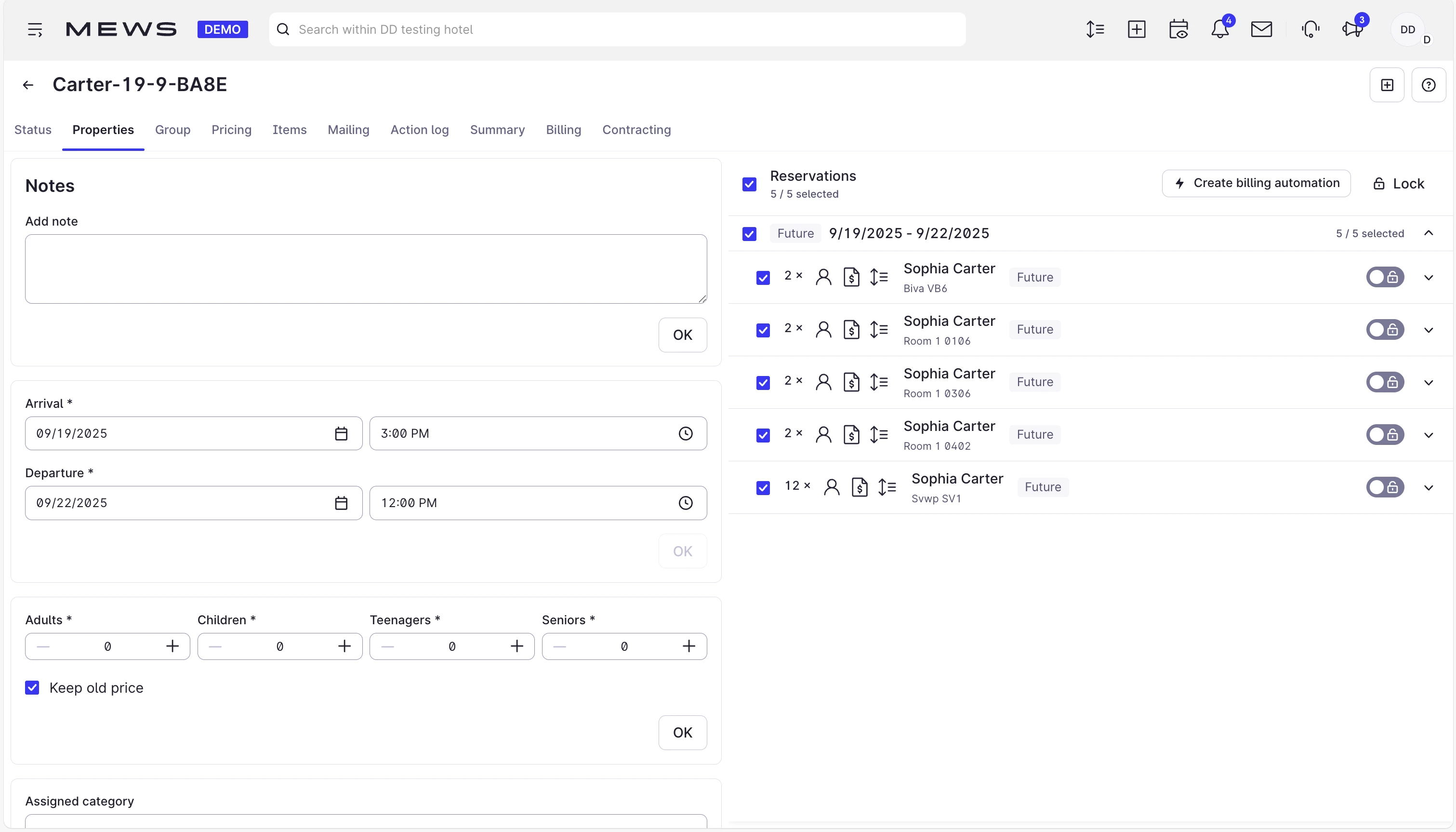Expand the Room 1 0106 reservation row
Viewport: 1456px width, 832px height.
tap(1428, 330)
